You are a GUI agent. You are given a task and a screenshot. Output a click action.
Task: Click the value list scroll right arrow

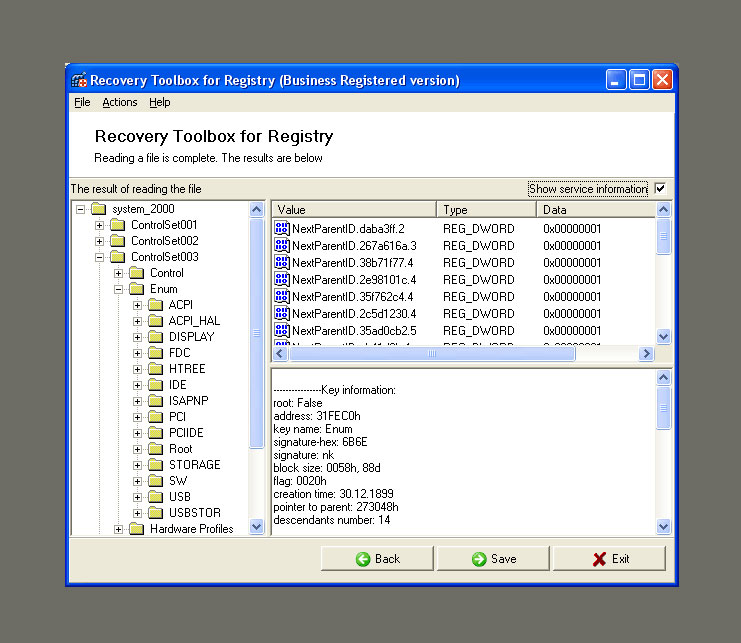(x=646, y=353)
